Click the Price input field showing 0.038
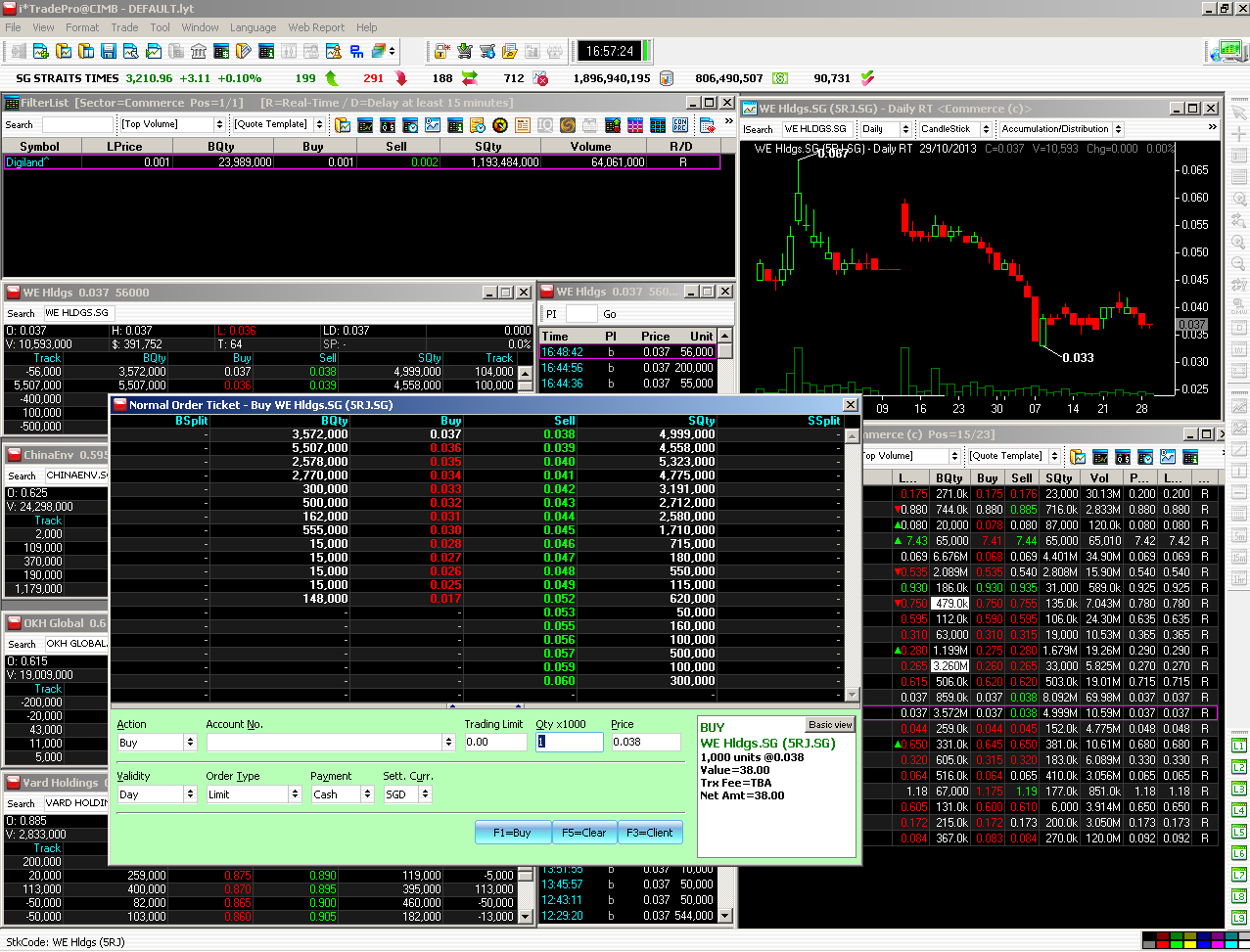 [x=645, y=743]
